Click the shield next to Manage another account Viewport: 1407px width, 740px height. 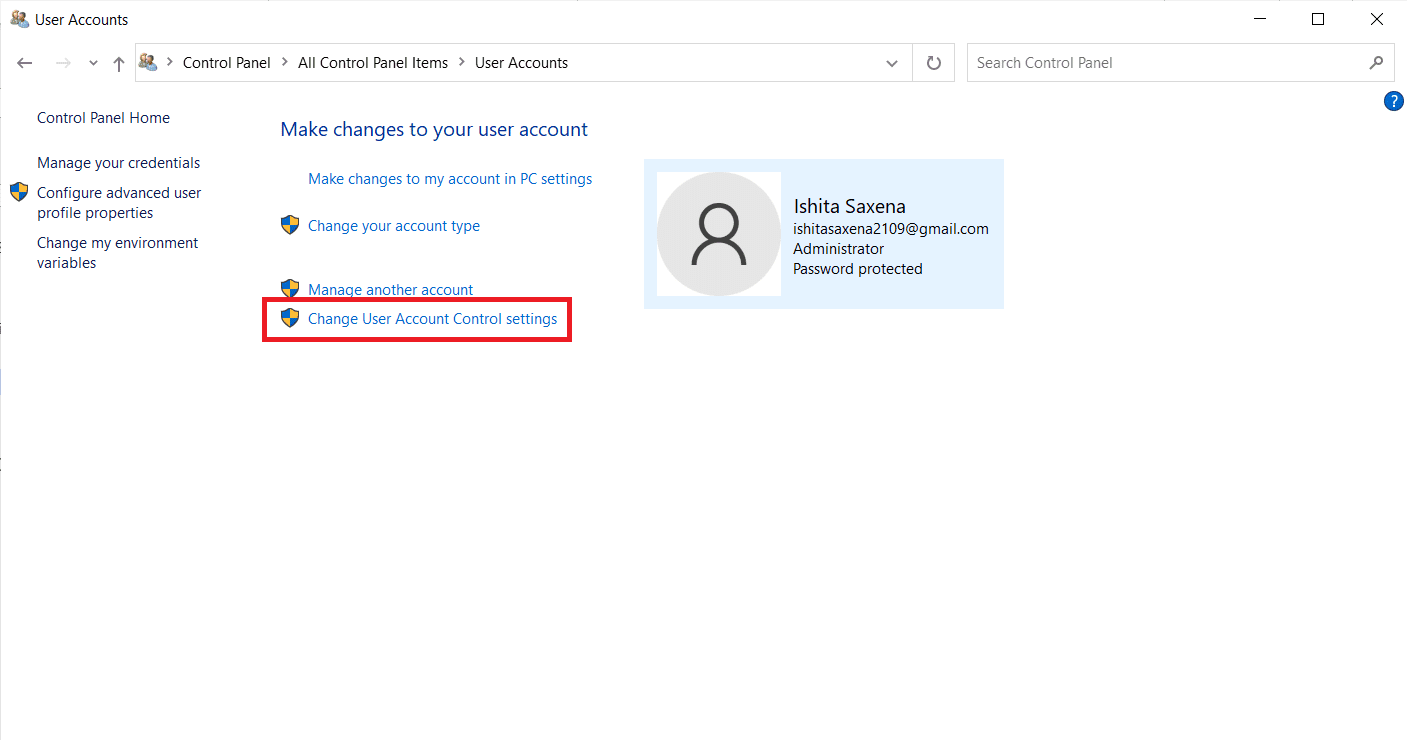(x=290, y=289)
